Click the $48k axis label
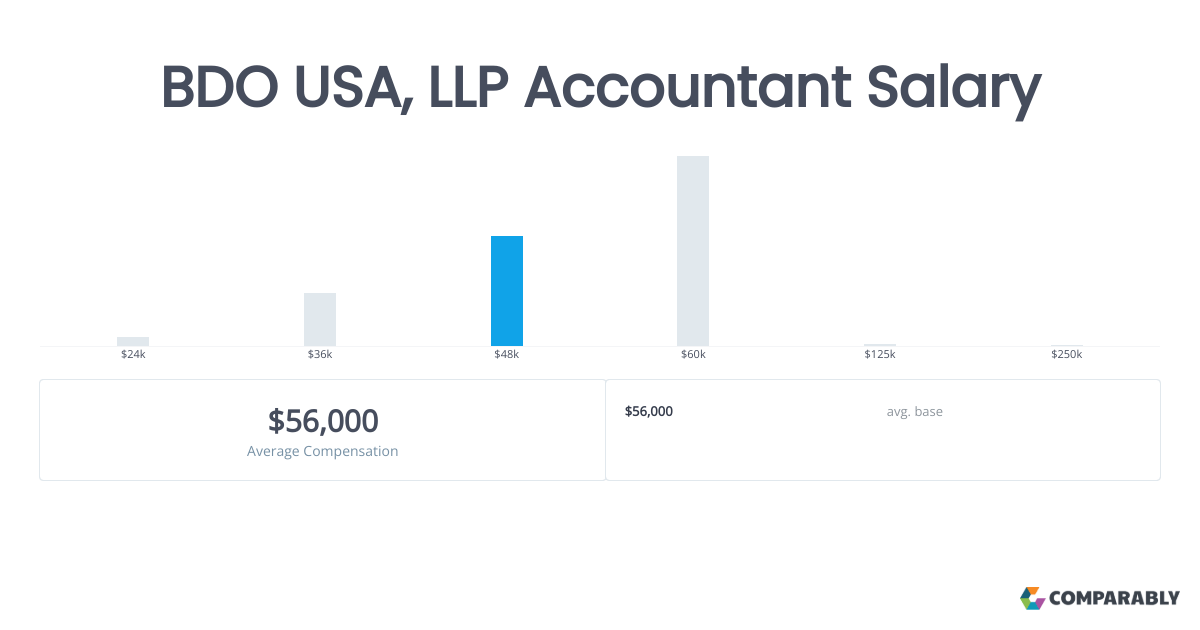 507,354
